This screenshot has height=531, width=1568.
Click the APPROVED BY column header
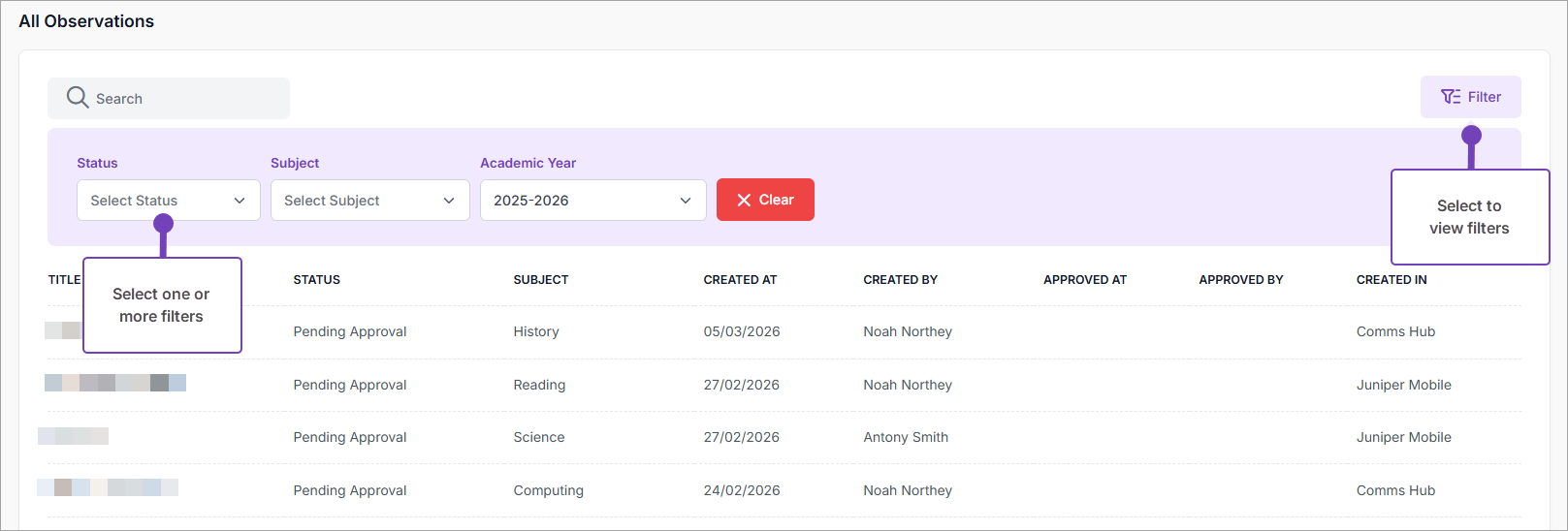(1240, 280)
